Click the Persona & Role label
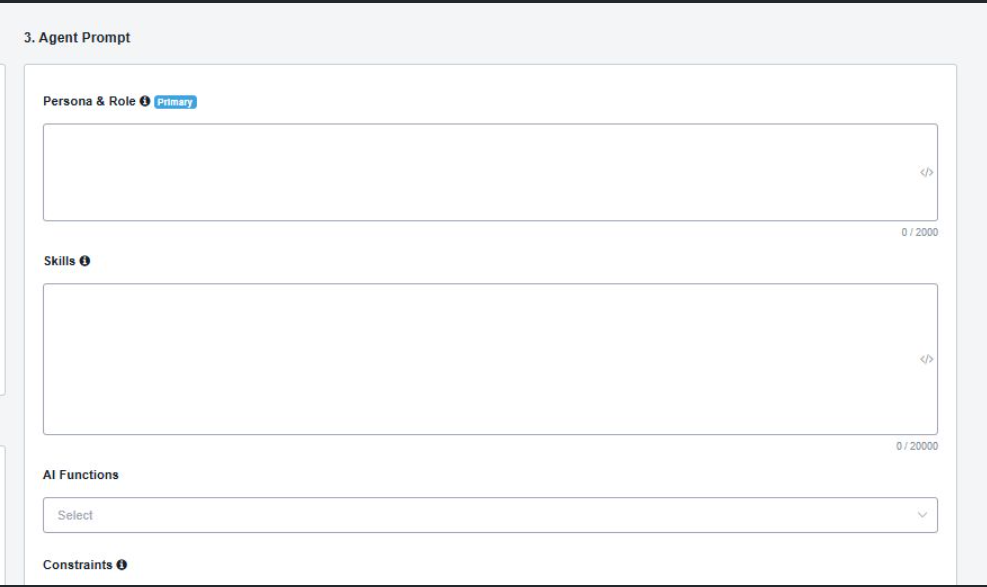This screenshot has height=587, width=987. coord(89,101)
